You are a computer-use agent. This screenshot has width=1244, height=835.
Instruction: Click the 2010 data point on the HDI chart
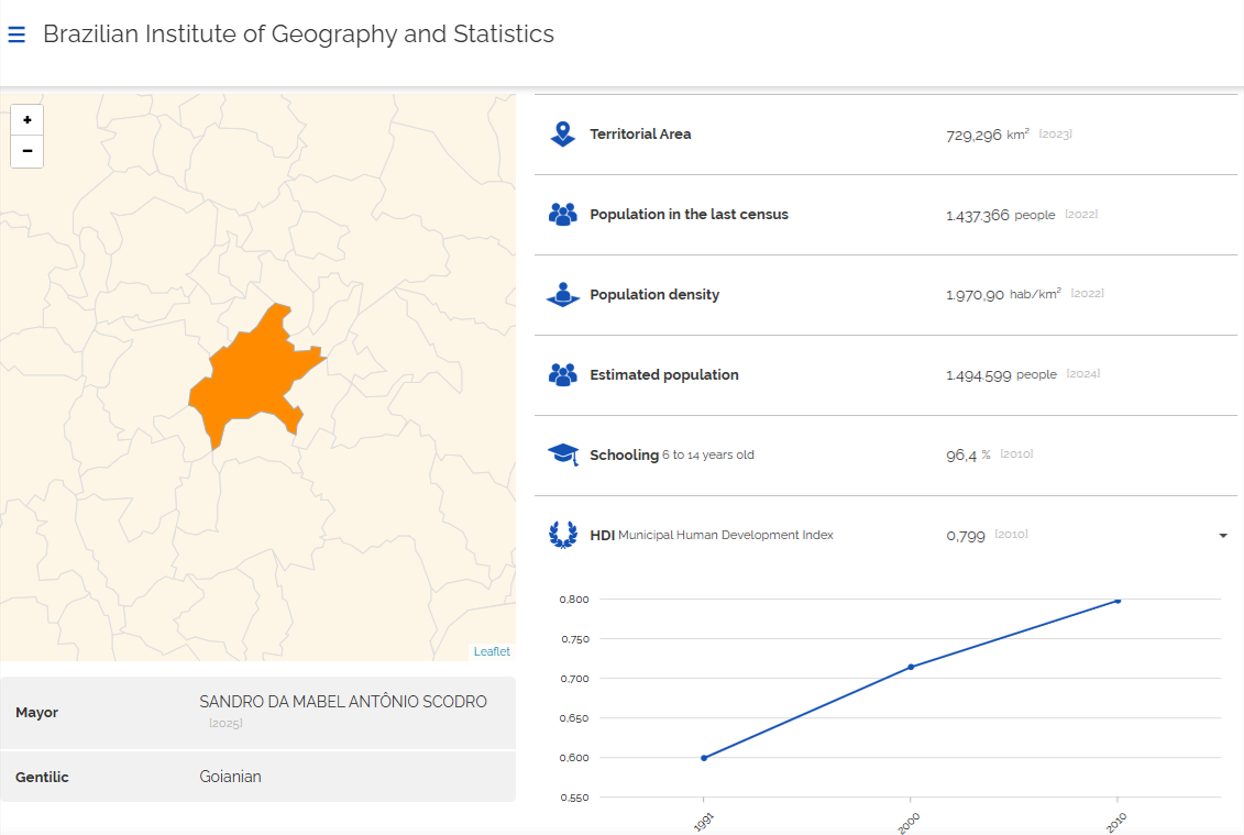click(1117, 600)
